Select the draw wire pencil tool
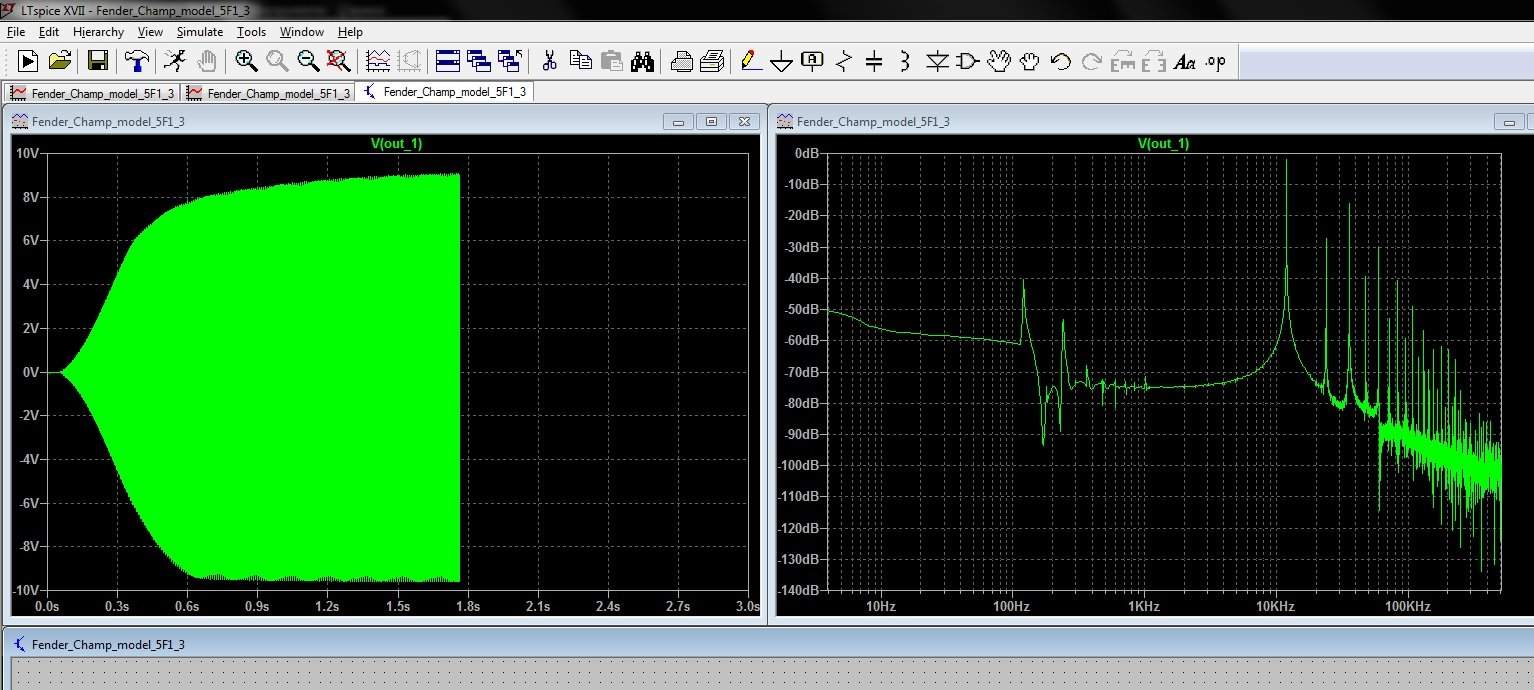This screenshot has width=1534, height=690. (749, 62)
